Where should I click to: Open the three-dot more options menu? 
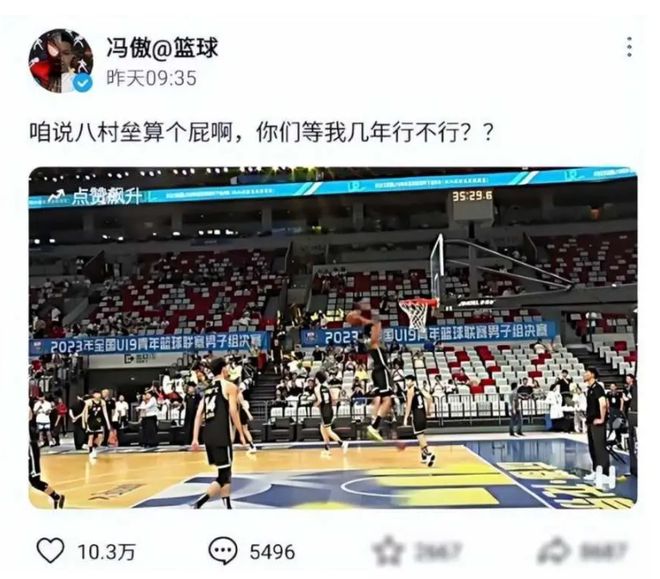point(629,47)
